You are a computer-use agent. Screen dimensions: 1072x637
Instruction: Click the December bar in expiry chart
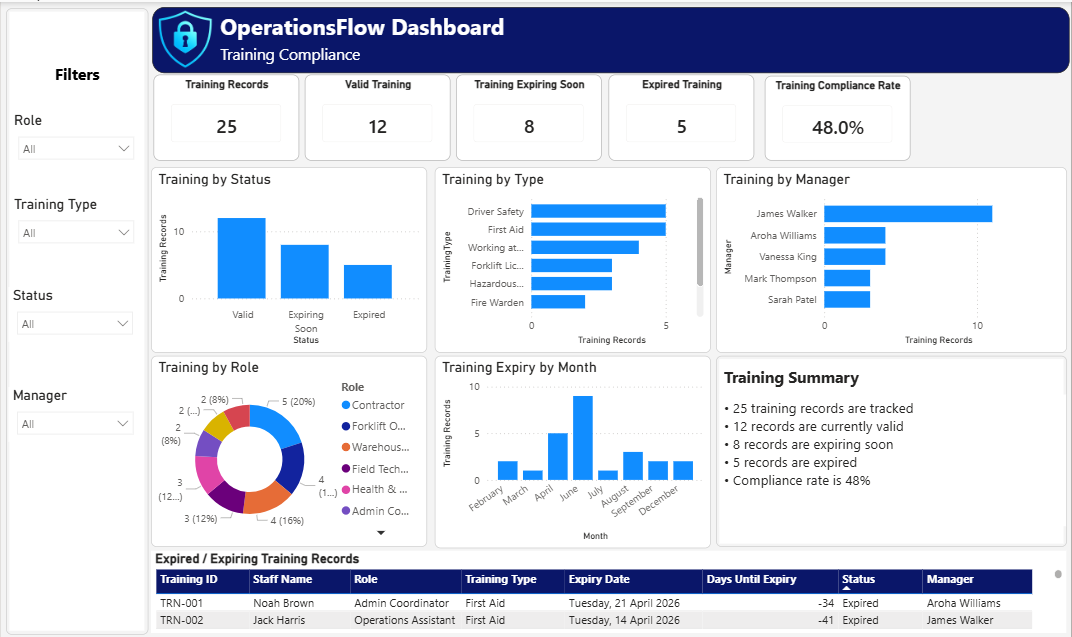coord(683,470)
